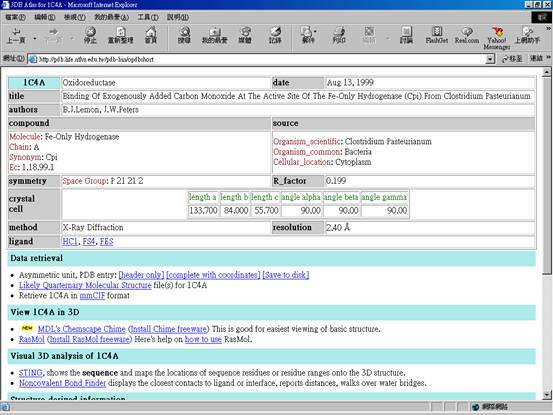
Task: Click the length b value 84.000
Action: [x=235, y=210]
